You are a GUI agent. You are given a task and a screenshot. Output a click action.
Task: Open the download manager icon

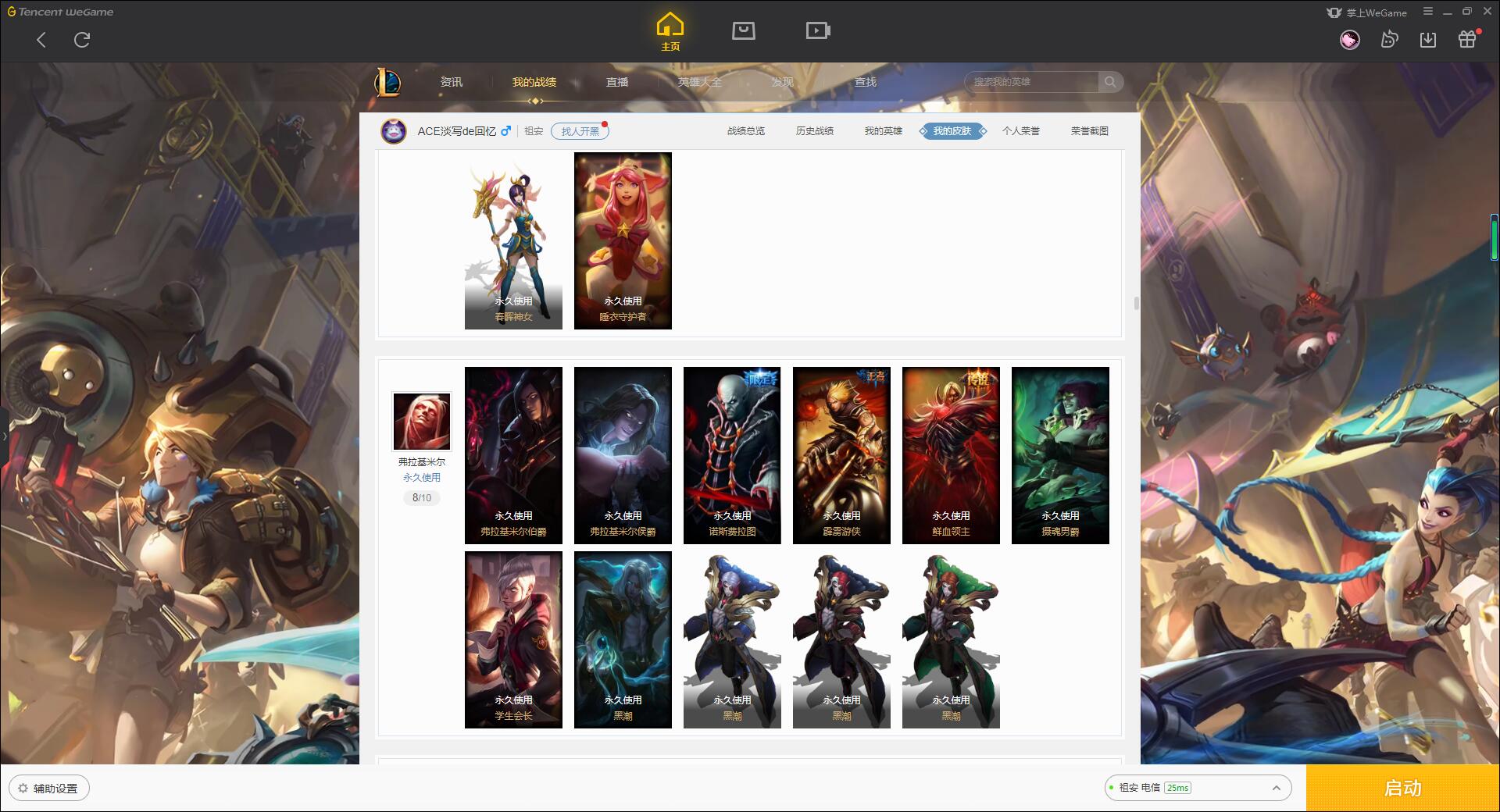pos(1428,40)
